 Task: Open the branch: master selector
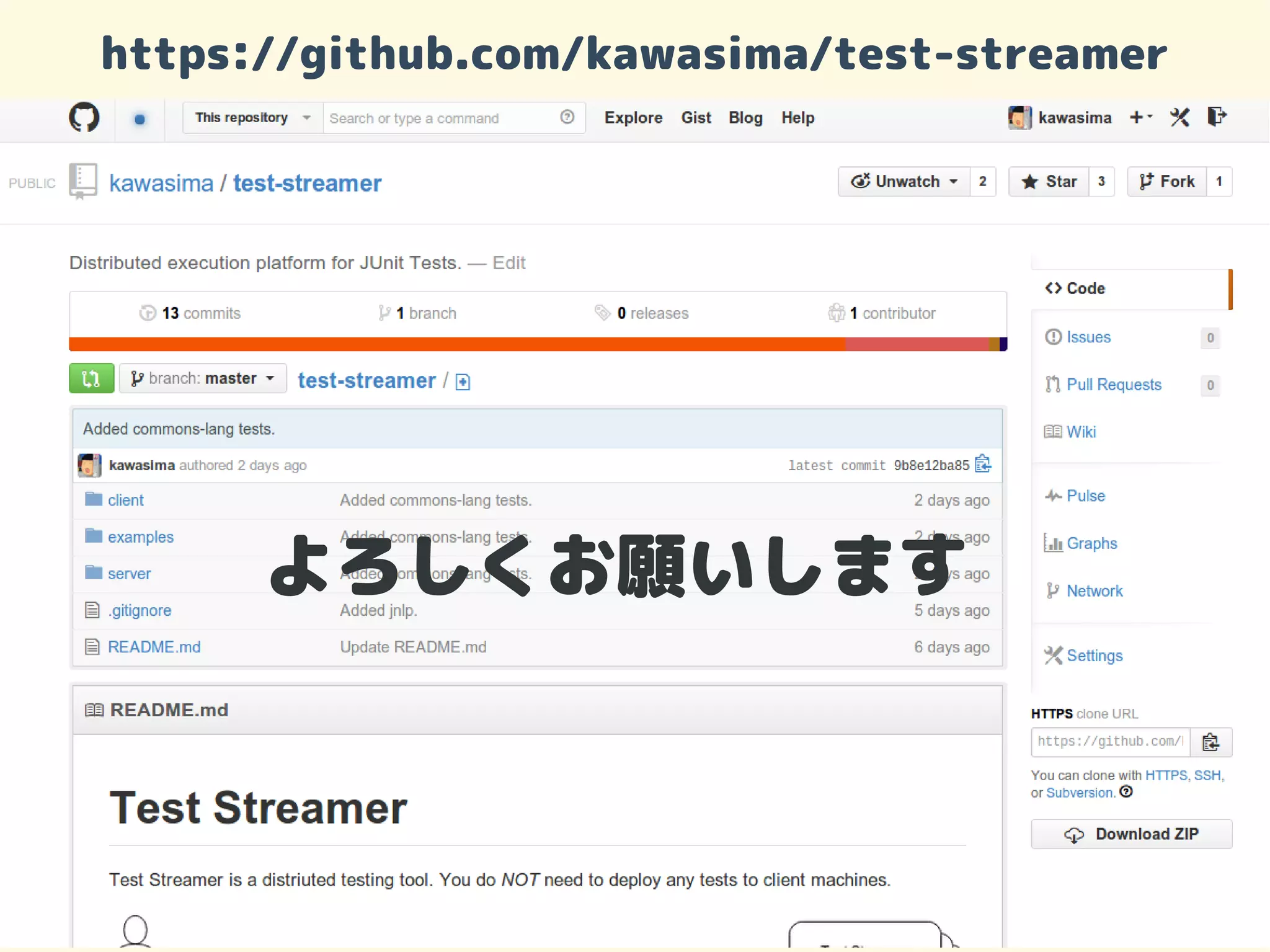[x=203, y=378]
